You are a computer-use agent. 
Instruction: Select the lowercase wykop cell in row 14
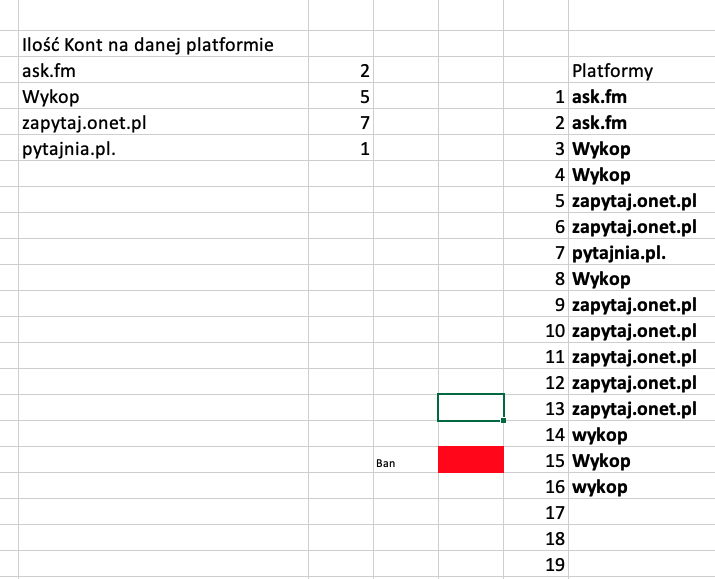pos(642,434)
